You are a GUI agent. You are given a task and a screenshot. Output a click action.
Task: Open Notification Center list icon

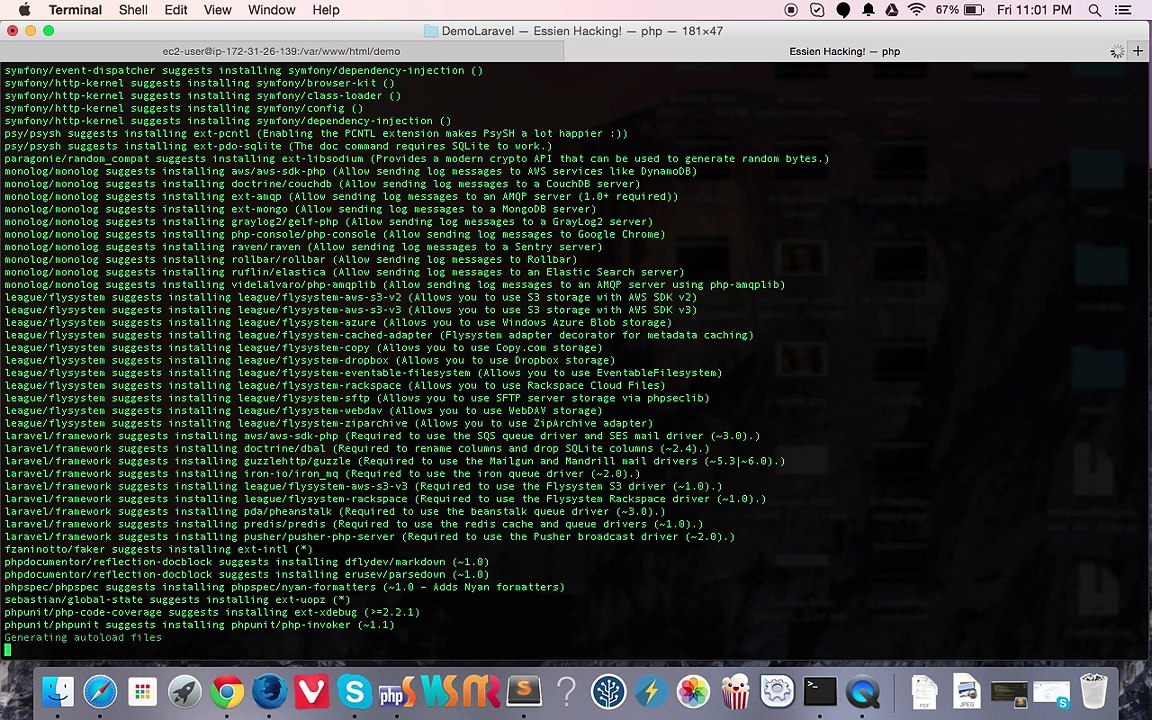click(1123, 10)
